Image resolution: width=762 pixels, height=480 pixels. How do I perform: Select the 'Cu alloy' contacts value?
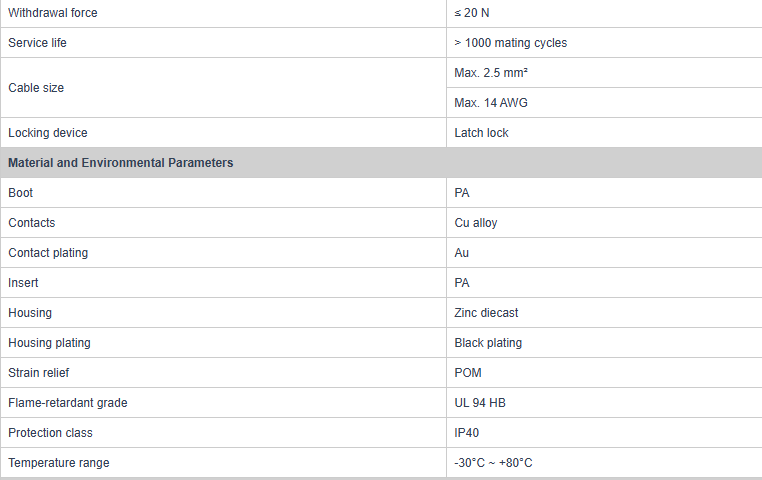point(476,223)
